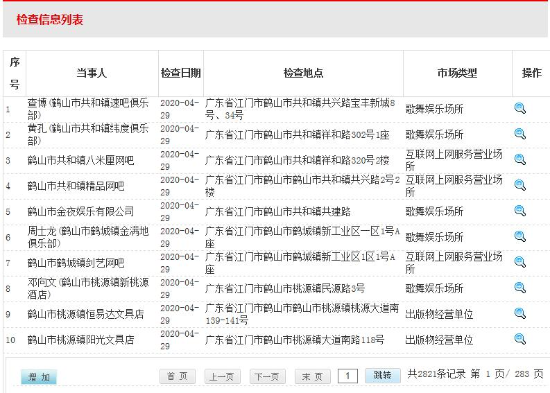Click the 检查地点 column header
The image size is (550, 393).
(x=303, y=73)
